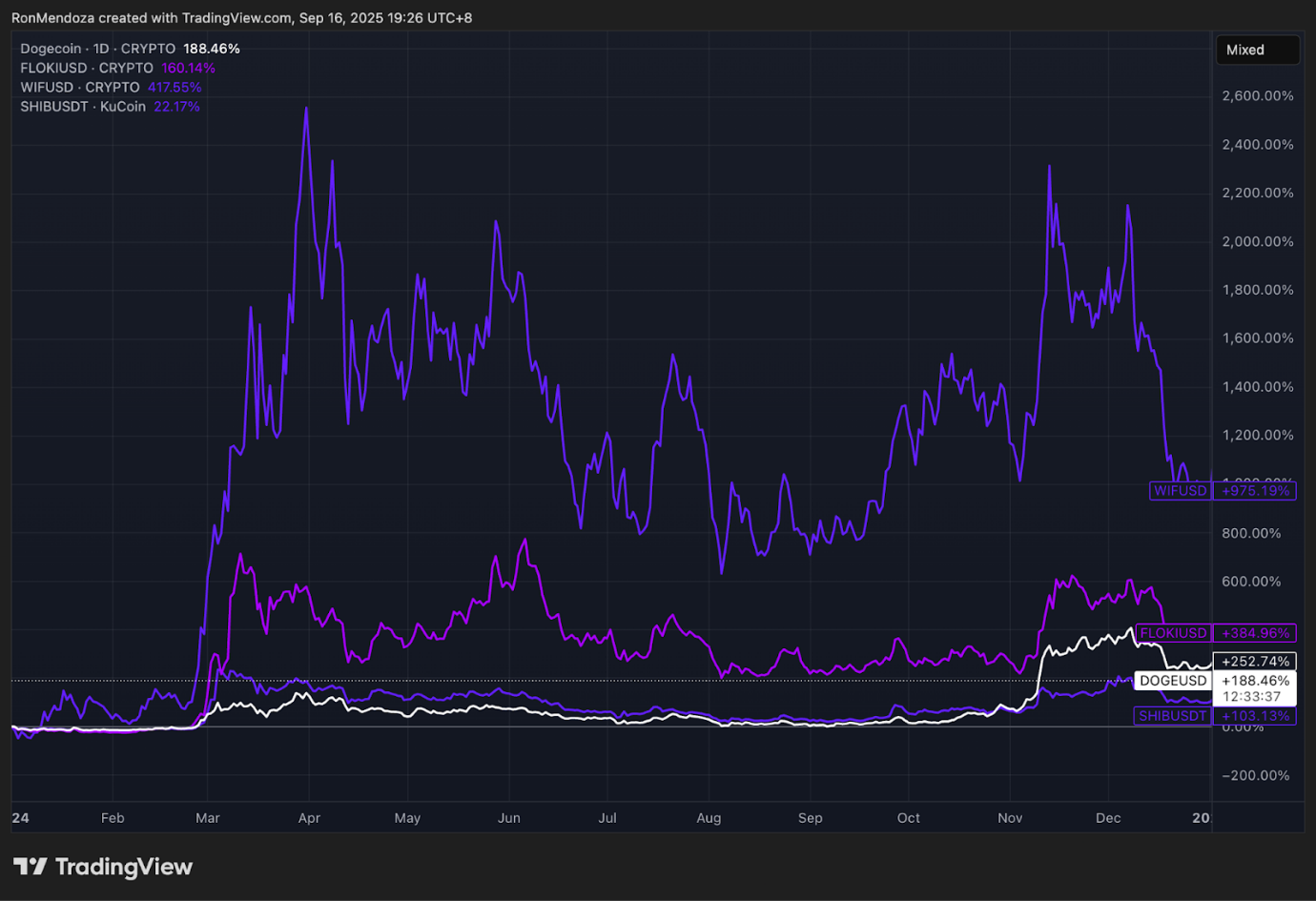This screenshot has height=901, width=1316.
Task: Select the Dogecoin 1D CRYPTO legend entry
Action: coord(97,49)
